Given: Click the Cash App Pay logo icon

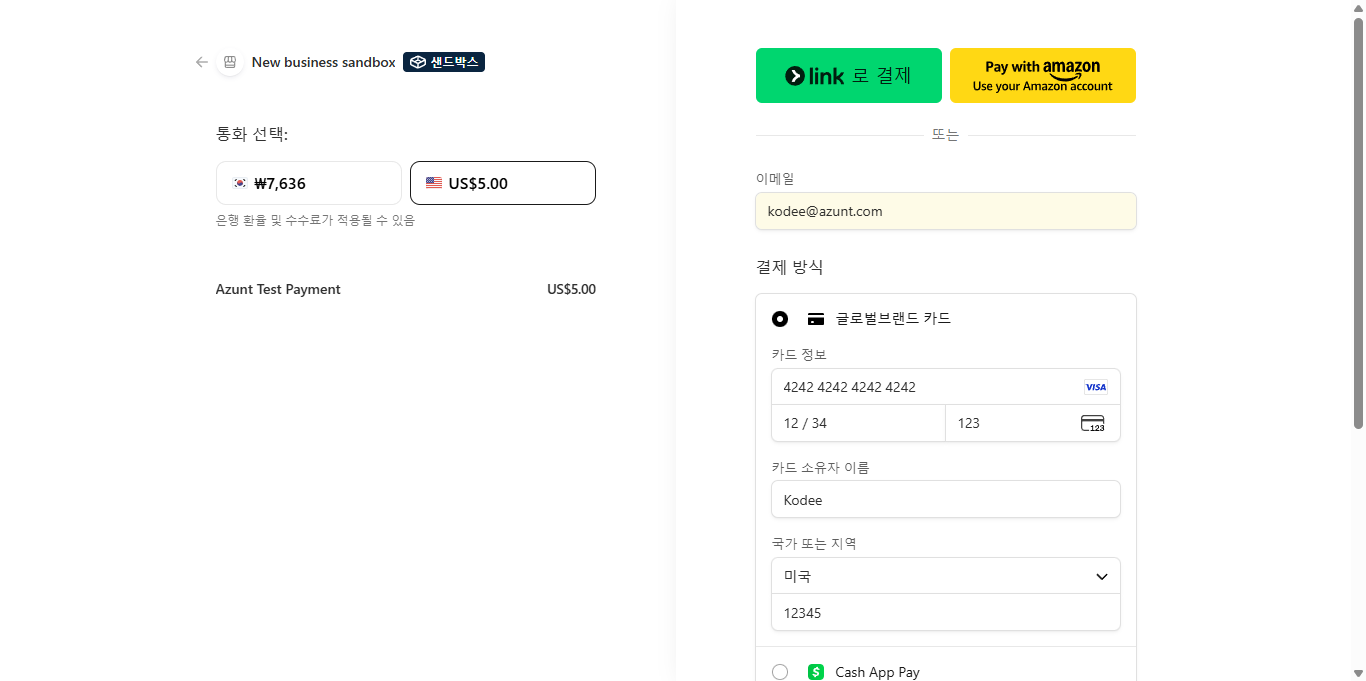Looking at the screenshot, I should click(x=816, y=672).
